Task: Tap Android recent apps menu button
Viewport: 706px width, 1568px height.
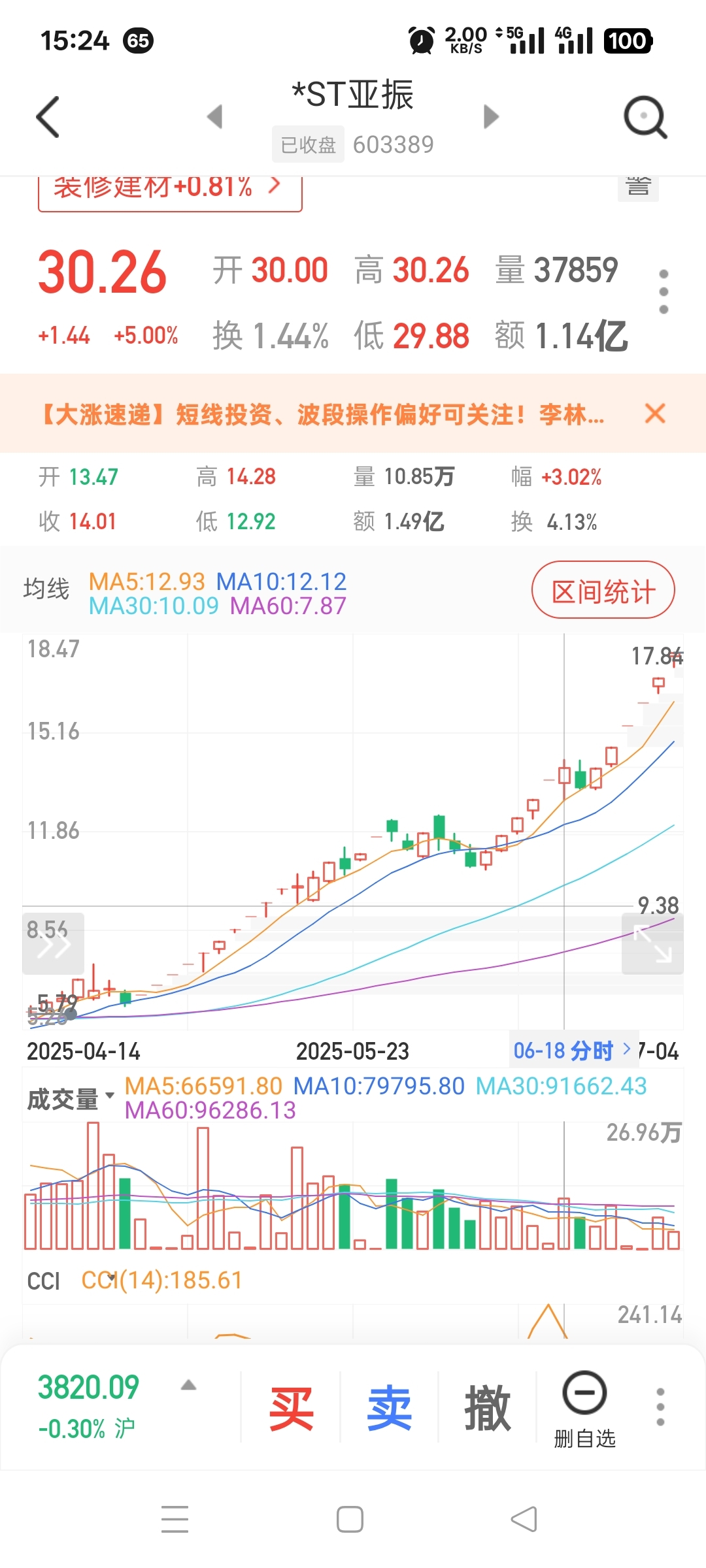Action: point(175,1519)
